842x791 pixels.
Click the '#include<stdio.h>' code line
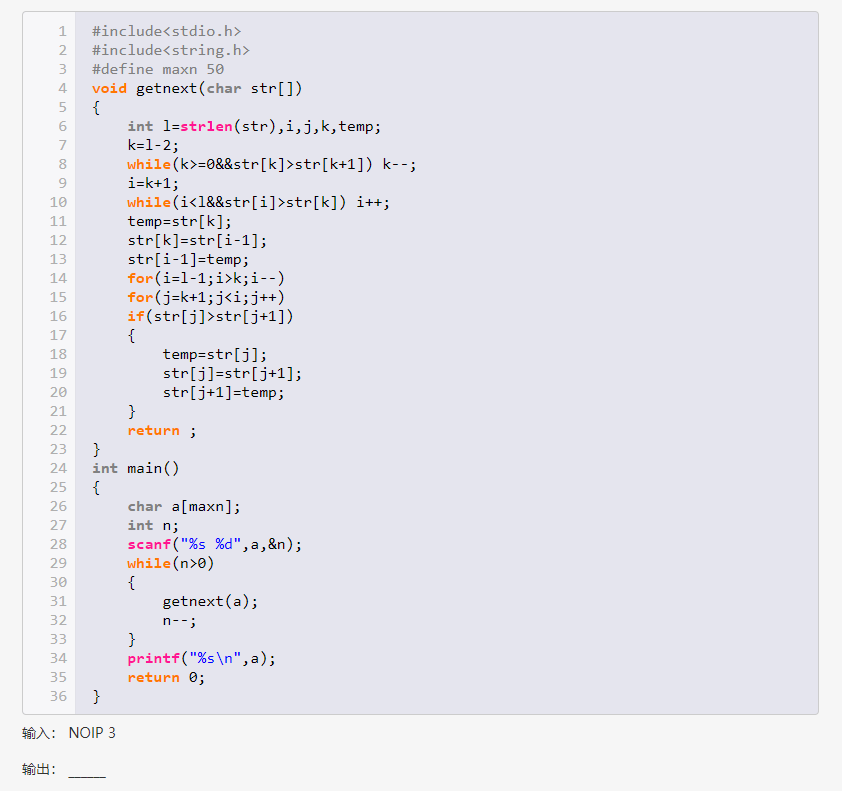click(x=166, y=31)
